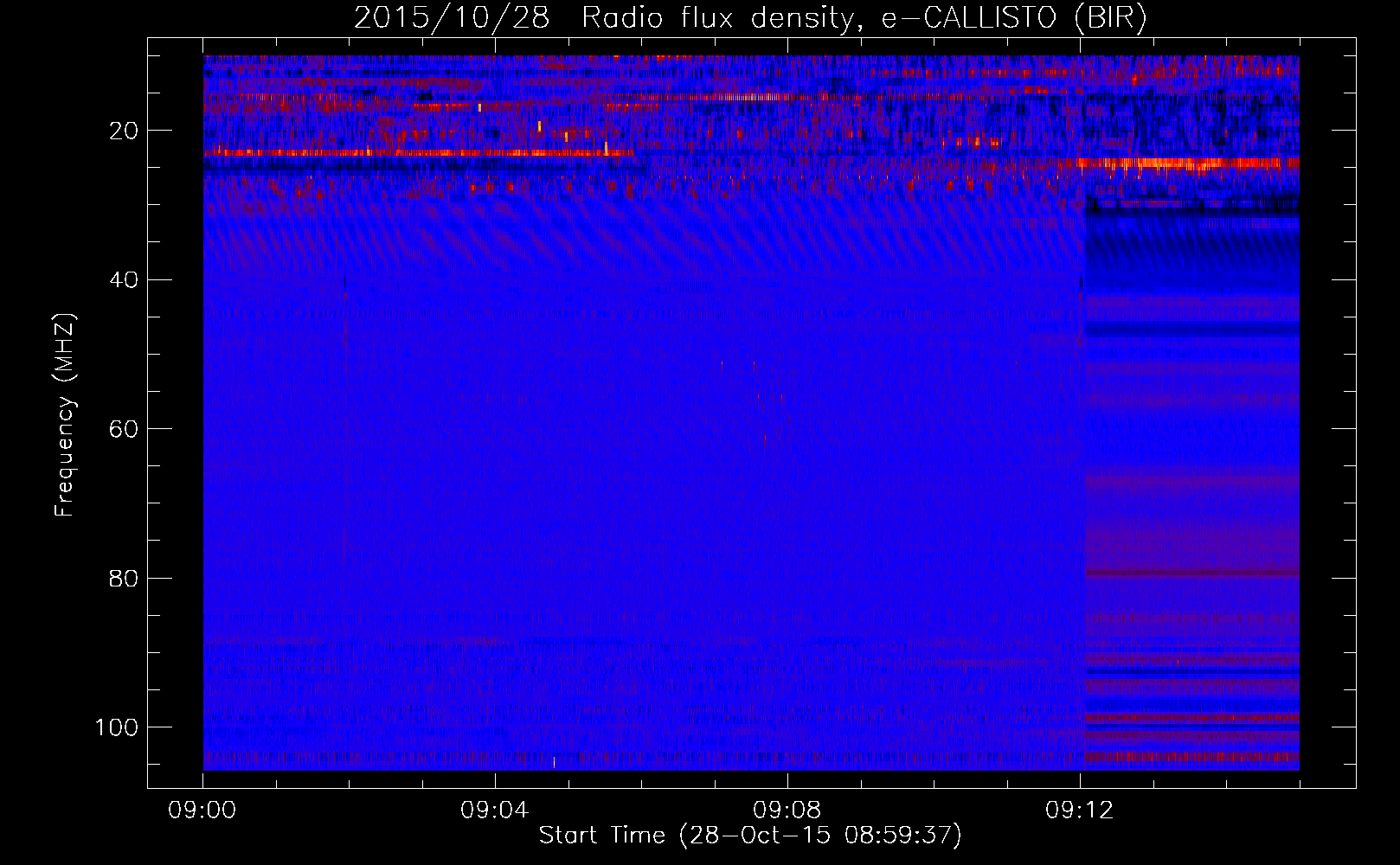Click the '09:00' time tick label
Viewport: 1400px width, 865px height.
[202, 811]
